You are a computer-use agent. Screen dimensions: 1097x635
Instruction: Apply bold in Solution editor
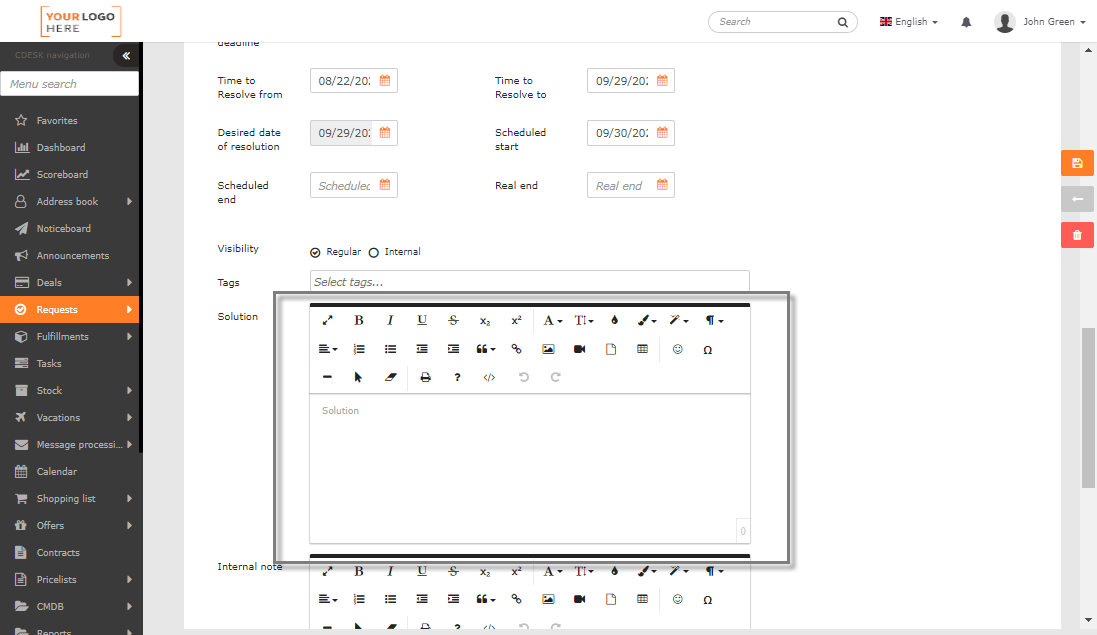(x=358, y=320)
